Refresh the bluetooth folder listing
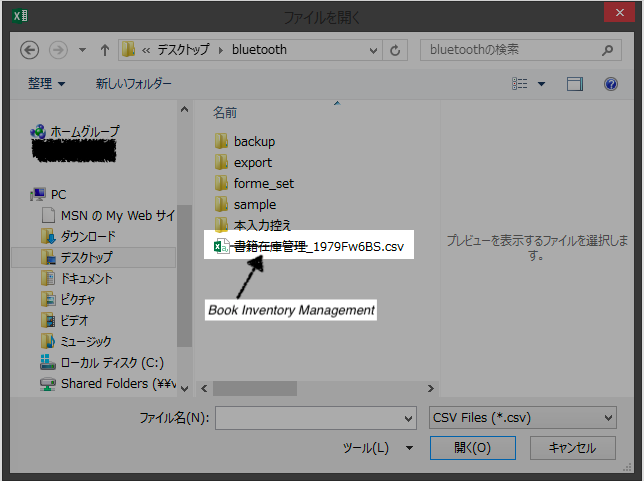 397,50
